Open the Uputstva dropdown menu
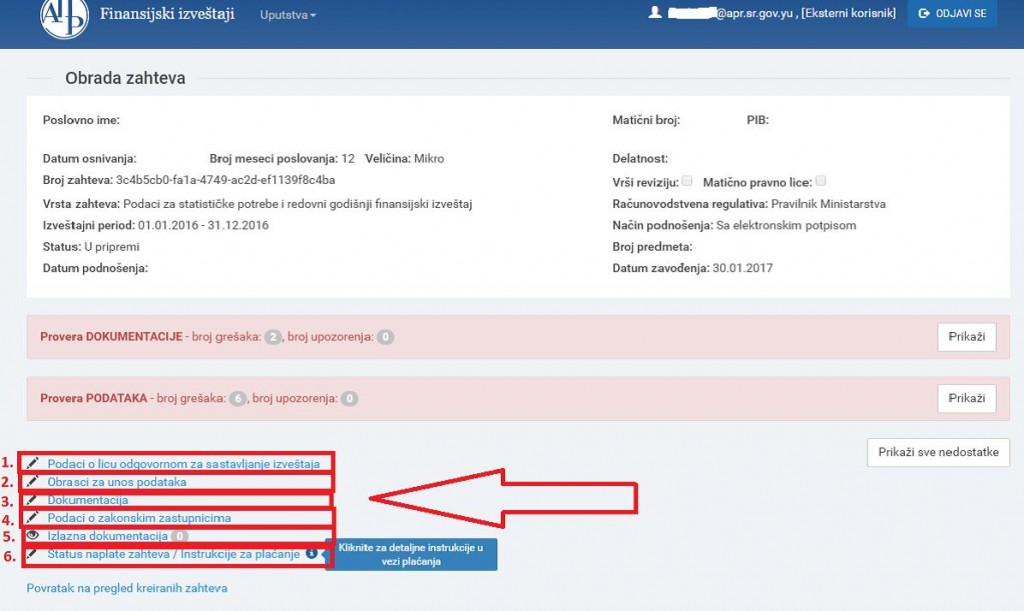Image resolution: width=1024 pixels, height=611 pixels. [x=287, y=15]
